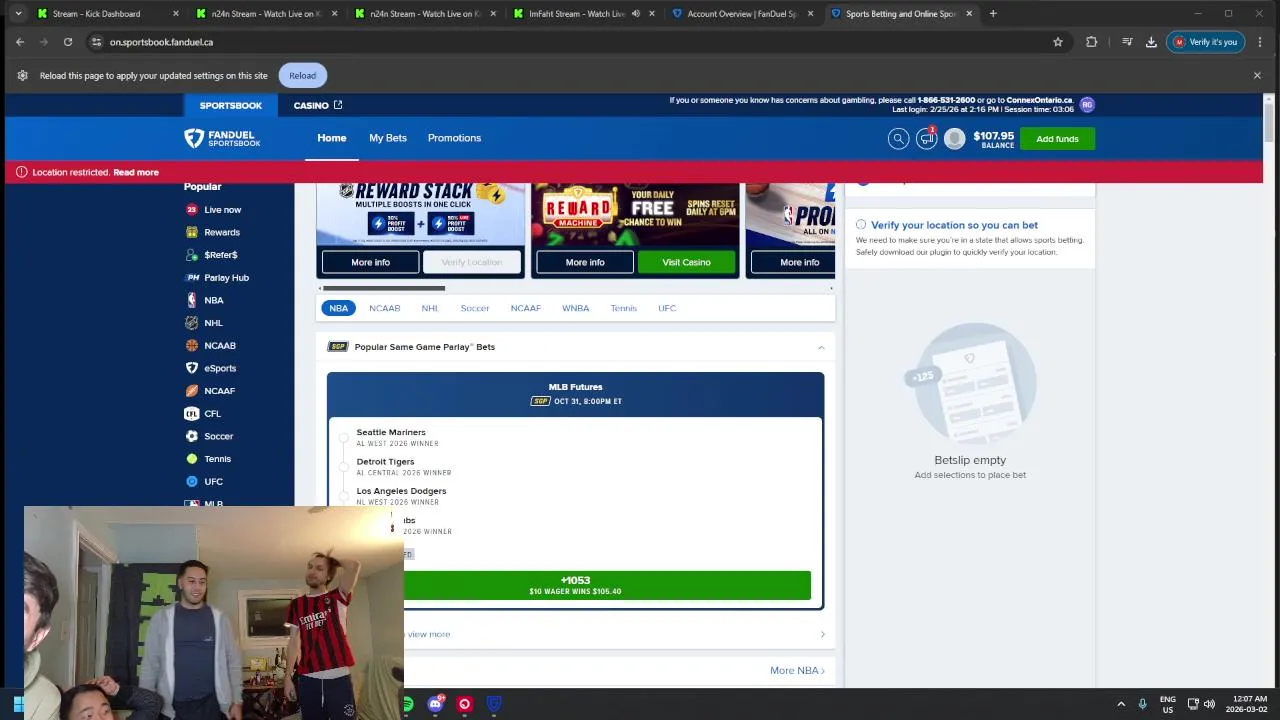Open the account avatar menu
Screen dimensions: 1280x720
[x=955, y=139]
